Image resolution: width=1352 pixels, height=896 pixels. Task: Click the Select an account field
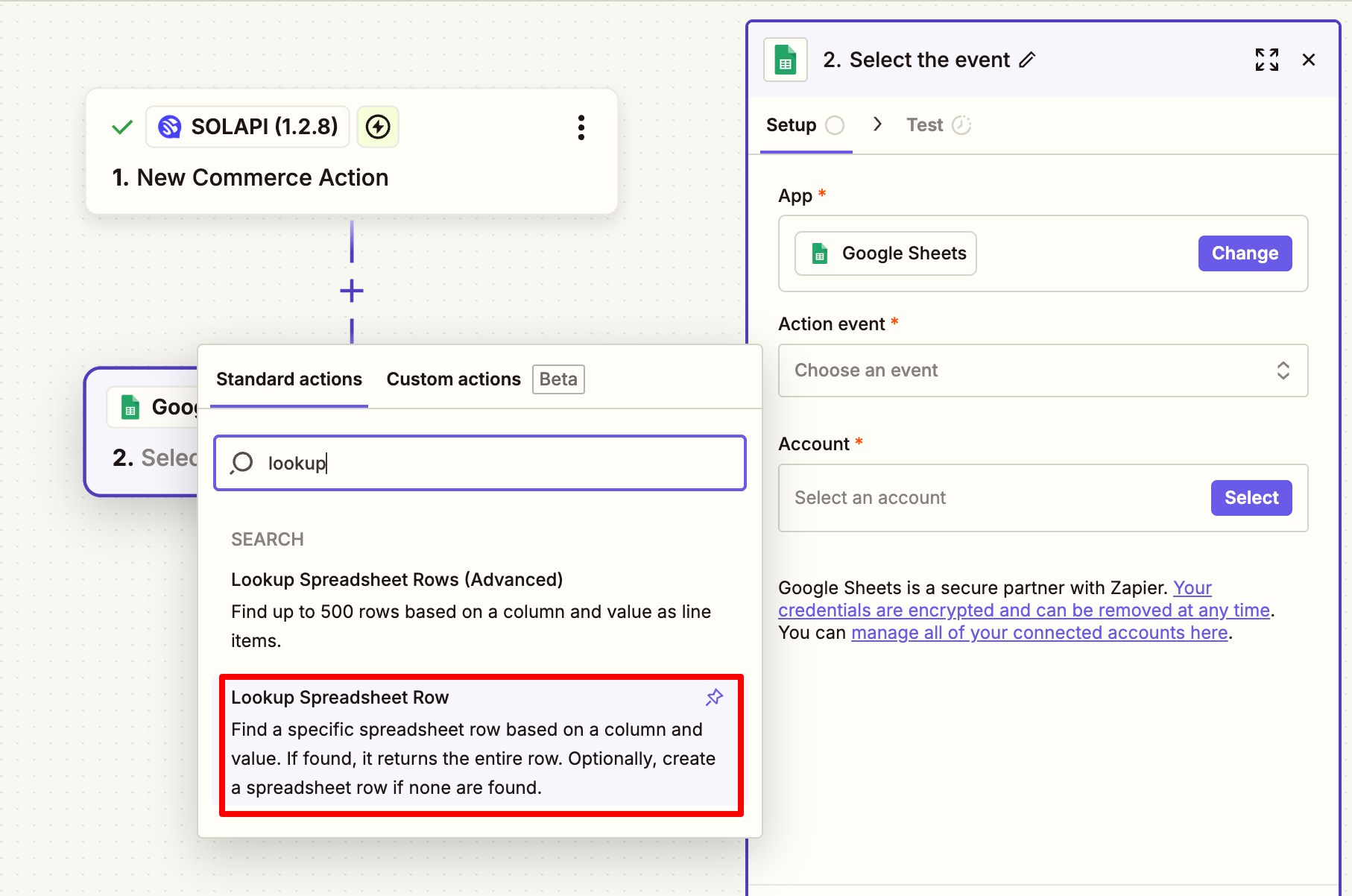(1043, 498)
